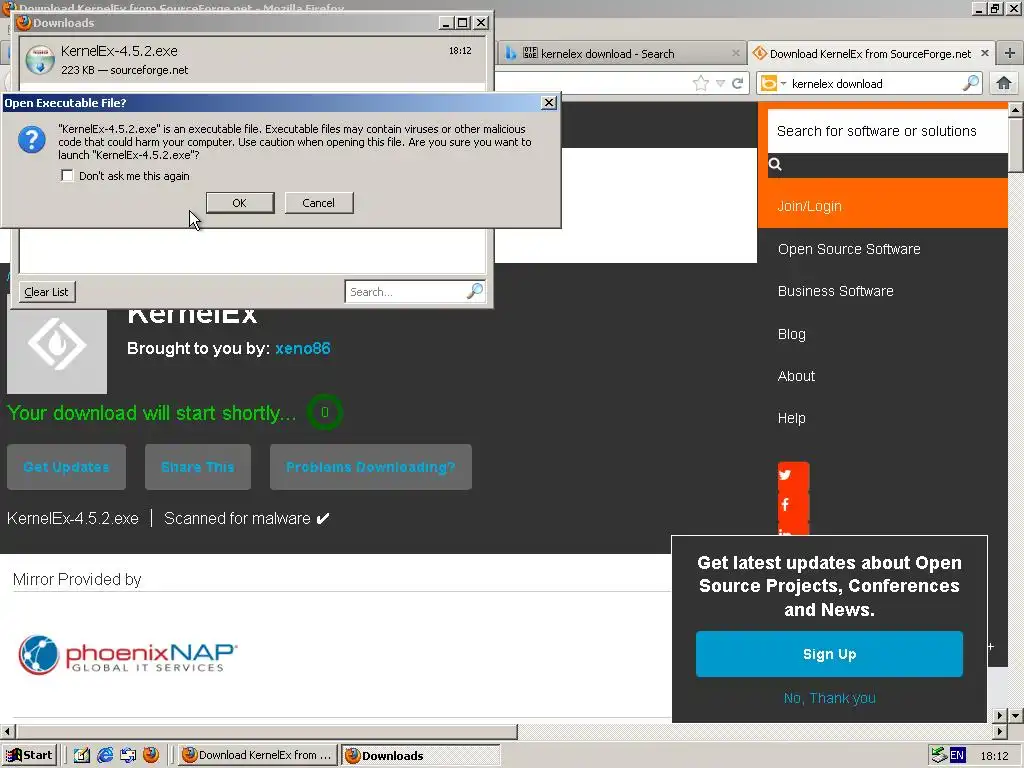Click the SourceForge search magnifier icon
Viewport: 1024px width, 768px height.
click(x=775, y=164)
